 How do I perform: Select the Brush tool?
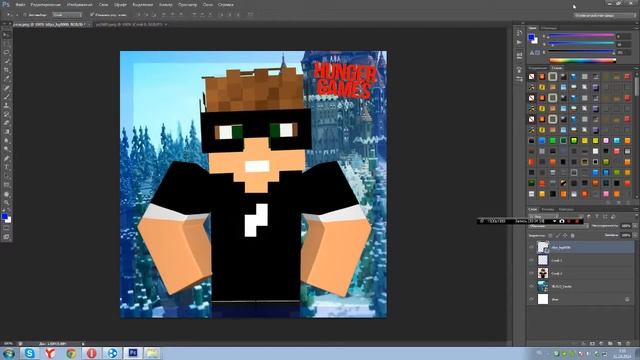(x=6, y=96)
